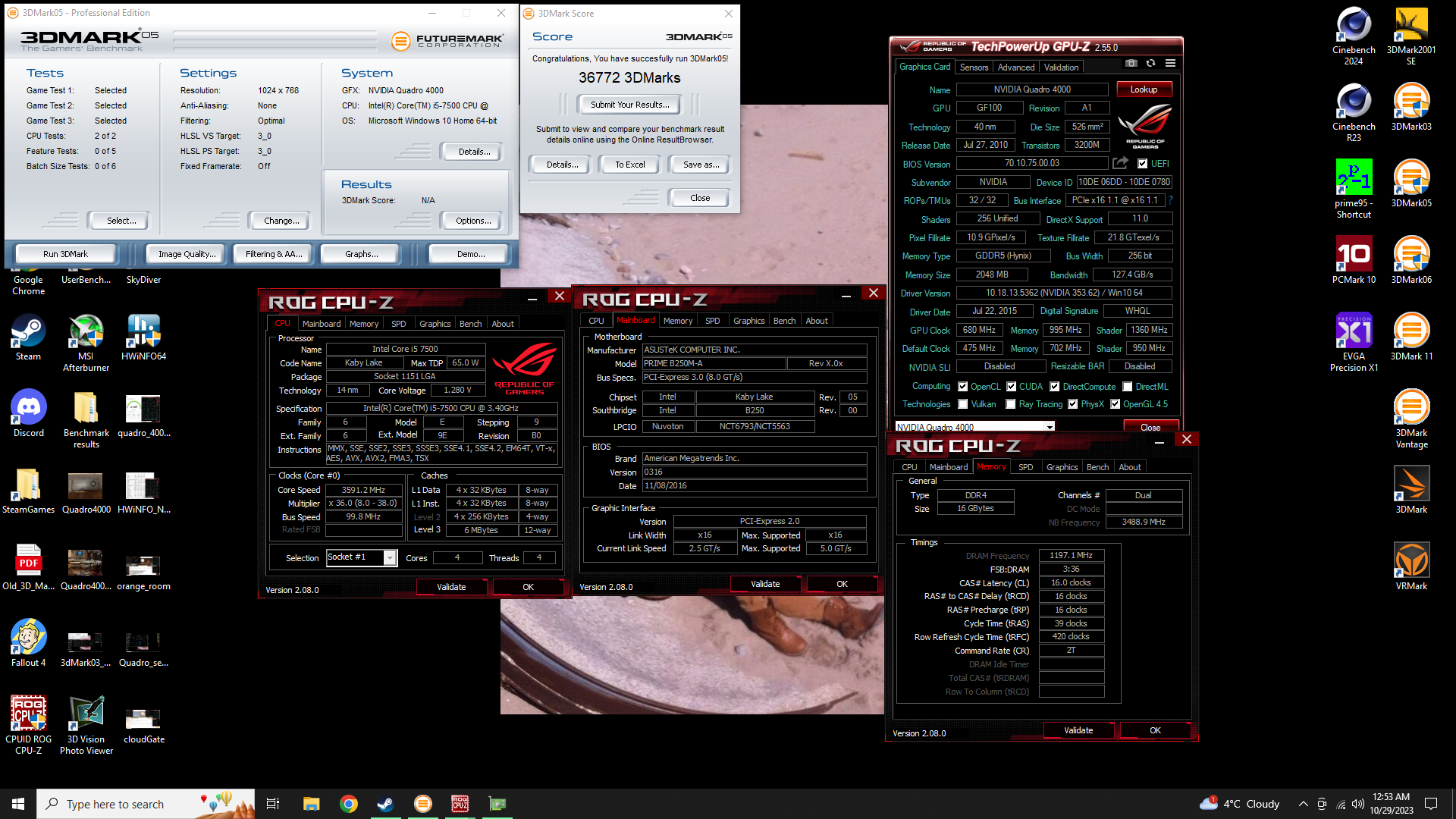This screenshot has height=819, width=1456.
Task: Open the Cinebench 2024 desktop icon
Action: (1354, 36)
